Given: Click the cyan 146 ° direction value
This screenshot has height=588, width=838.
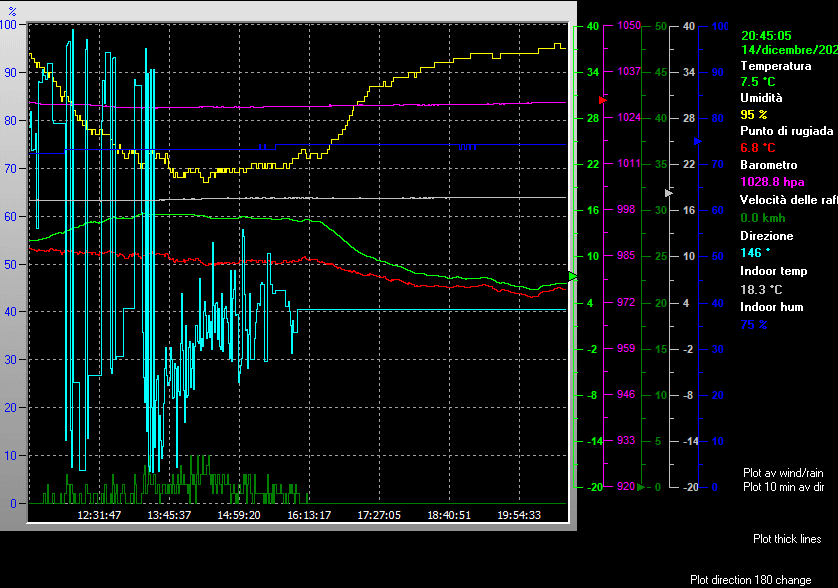Looking at the screenshot, I should pyautogui.click(x=757, y=253).
